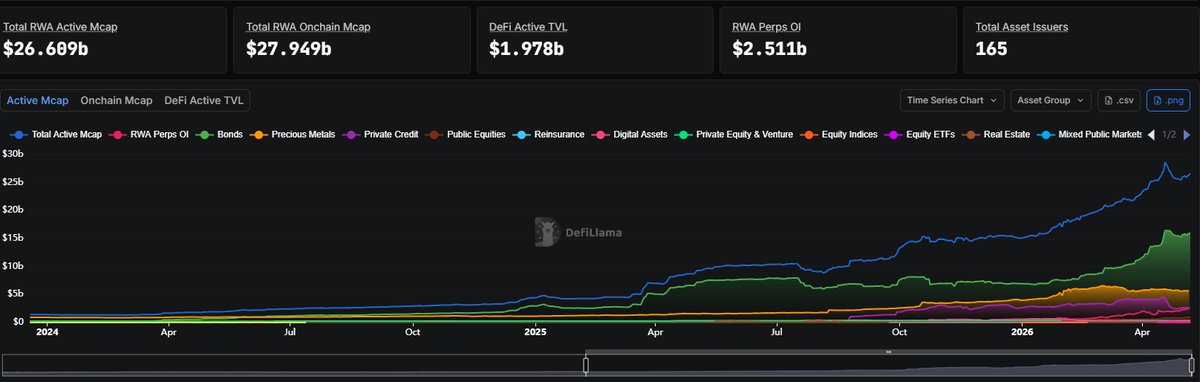Switch to the DeFi Active TVL tab
This screenshot has width=1200, height=382.
(x=204, y=100)
